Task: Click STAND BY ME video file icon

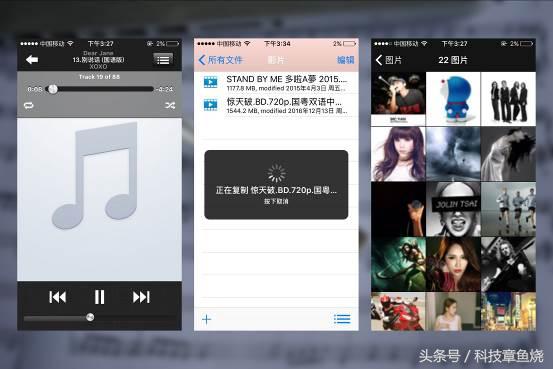Action: (211, 82)
